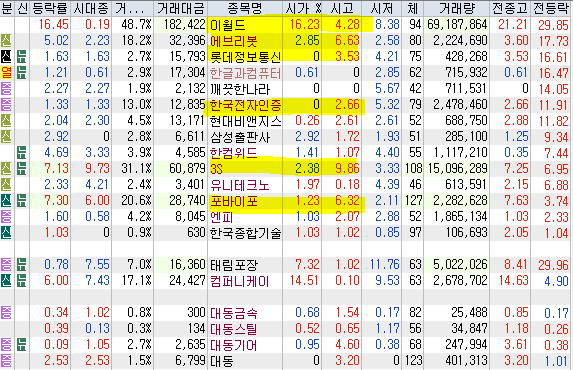
Task: Click the 신 icon for 한국종합기술
Action: [x=6, y=233]
